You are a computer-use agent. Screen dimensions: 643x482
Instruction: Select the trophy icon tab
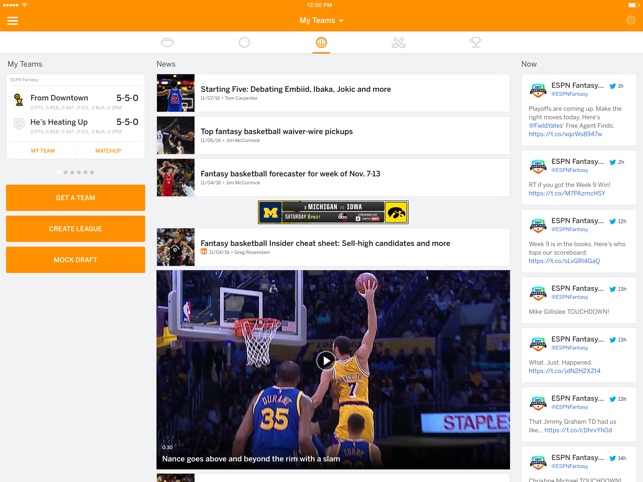(x=476, y=43)
